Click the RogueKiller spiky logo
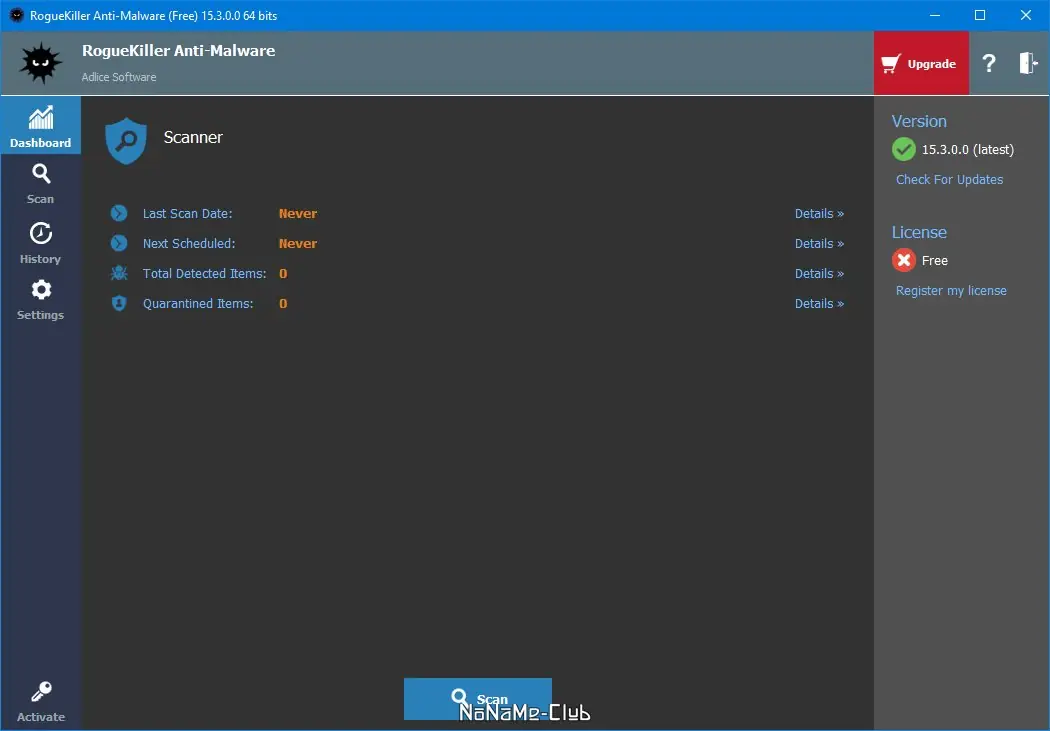Viewport: 1050px width, 731px height. (x=40, y=63)
